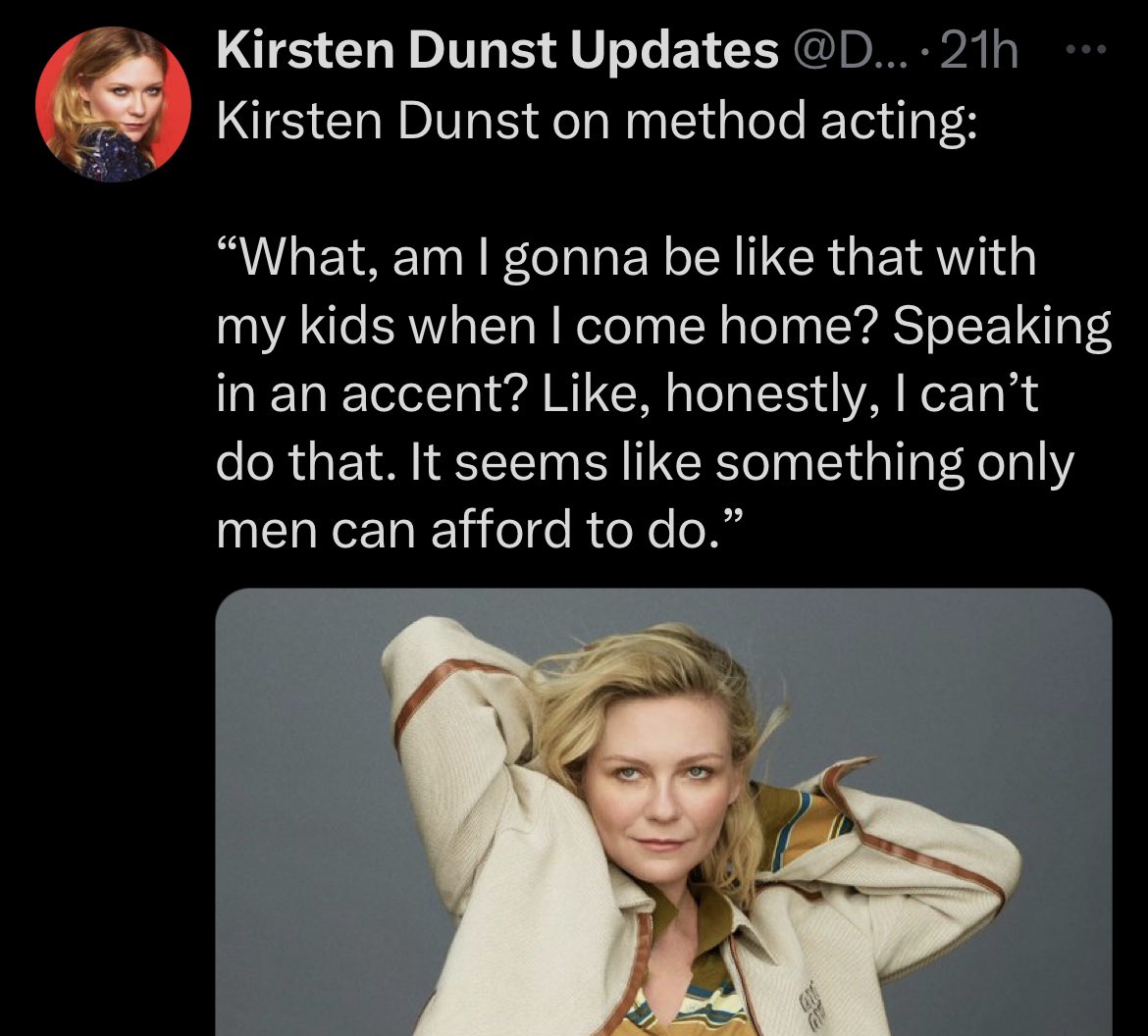Click the opening line "What, am I gonna"

pos(432,259)
